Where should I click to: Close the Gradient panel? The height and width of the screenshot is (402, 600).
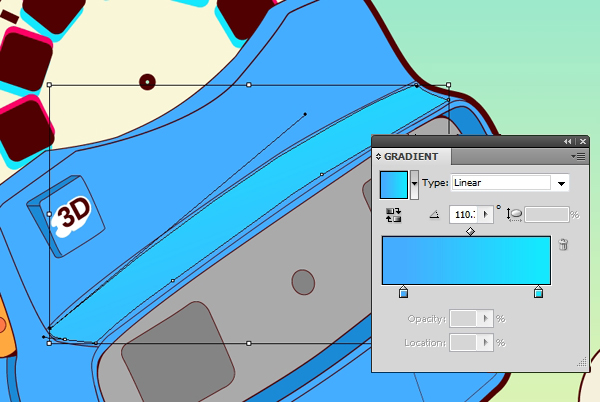click(583, 142)
